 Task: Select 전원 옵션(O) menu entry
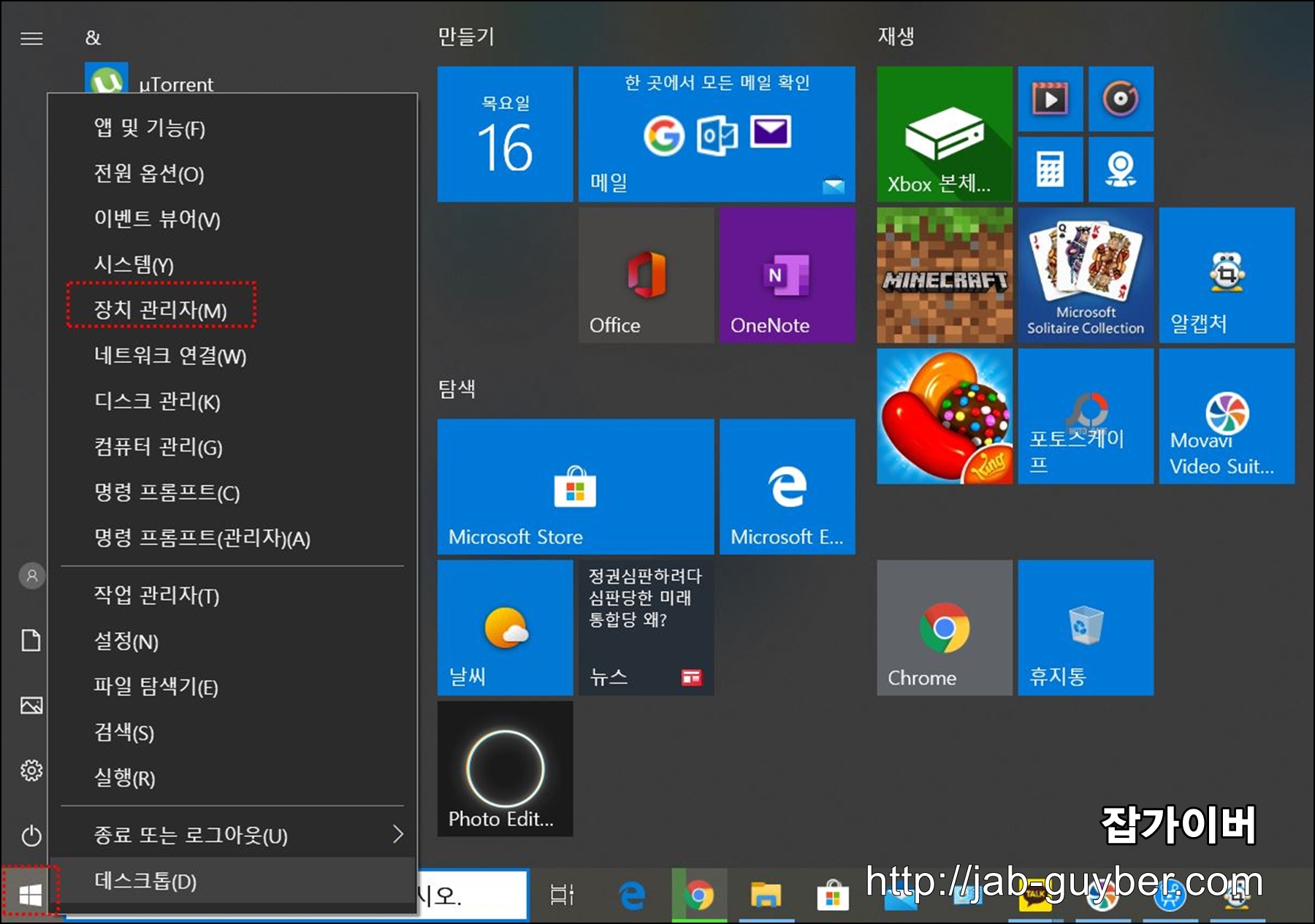point(233,173)
